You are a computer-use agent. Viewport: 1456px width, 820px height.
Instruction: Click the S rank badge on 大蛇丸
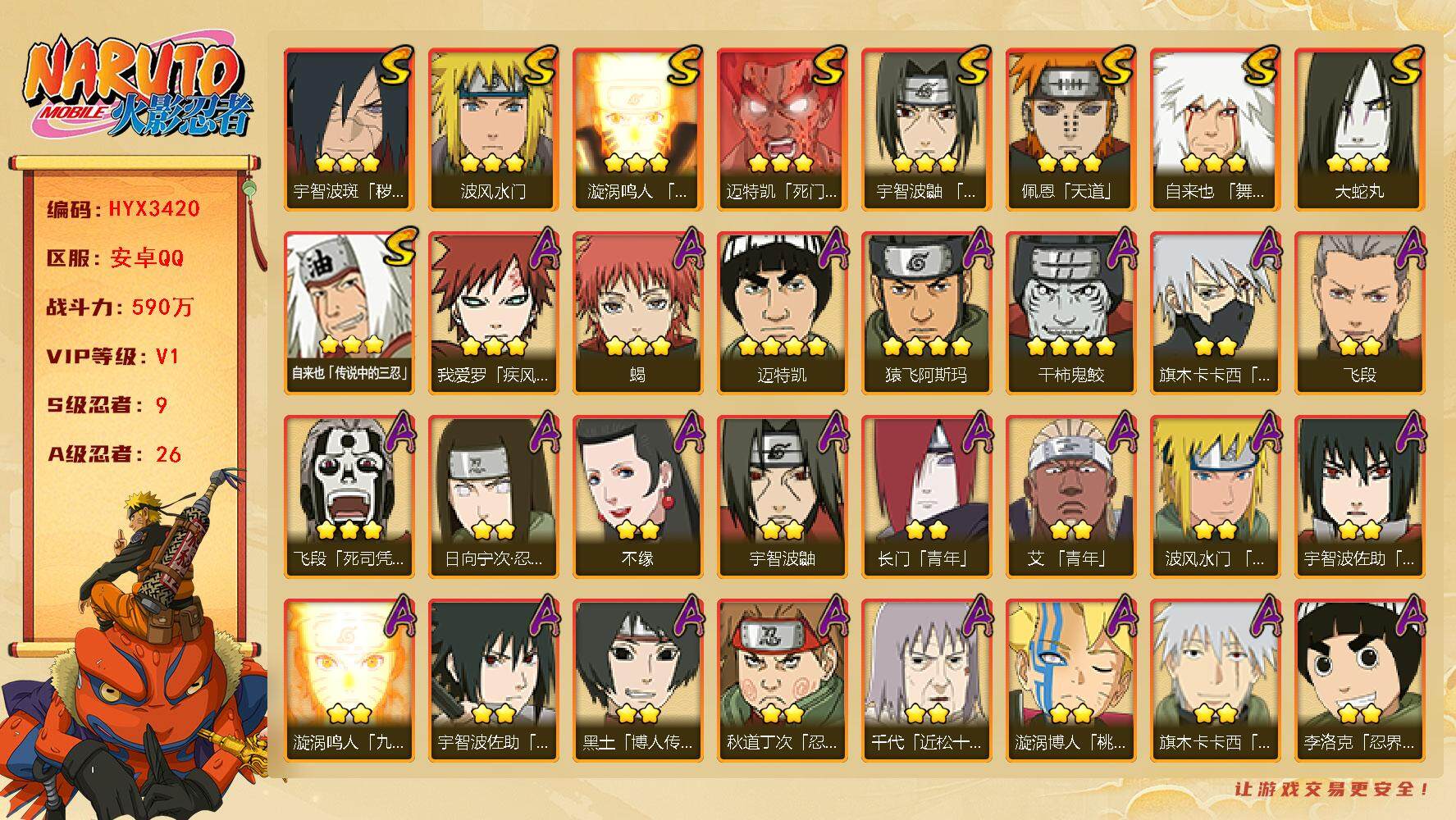(x=1405, y=66)
